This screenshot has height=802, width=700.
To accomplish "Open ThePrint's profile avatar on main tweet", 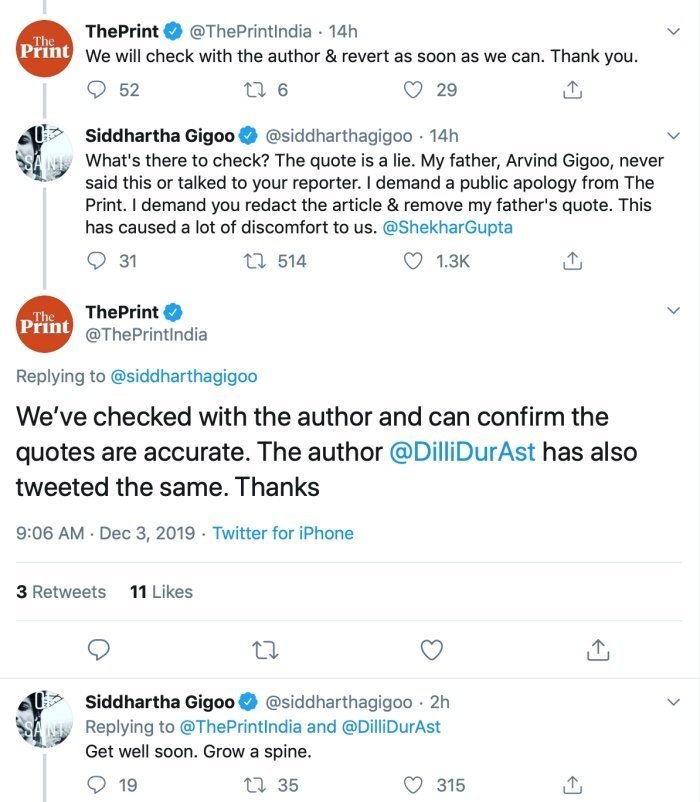I will (45, 323).
